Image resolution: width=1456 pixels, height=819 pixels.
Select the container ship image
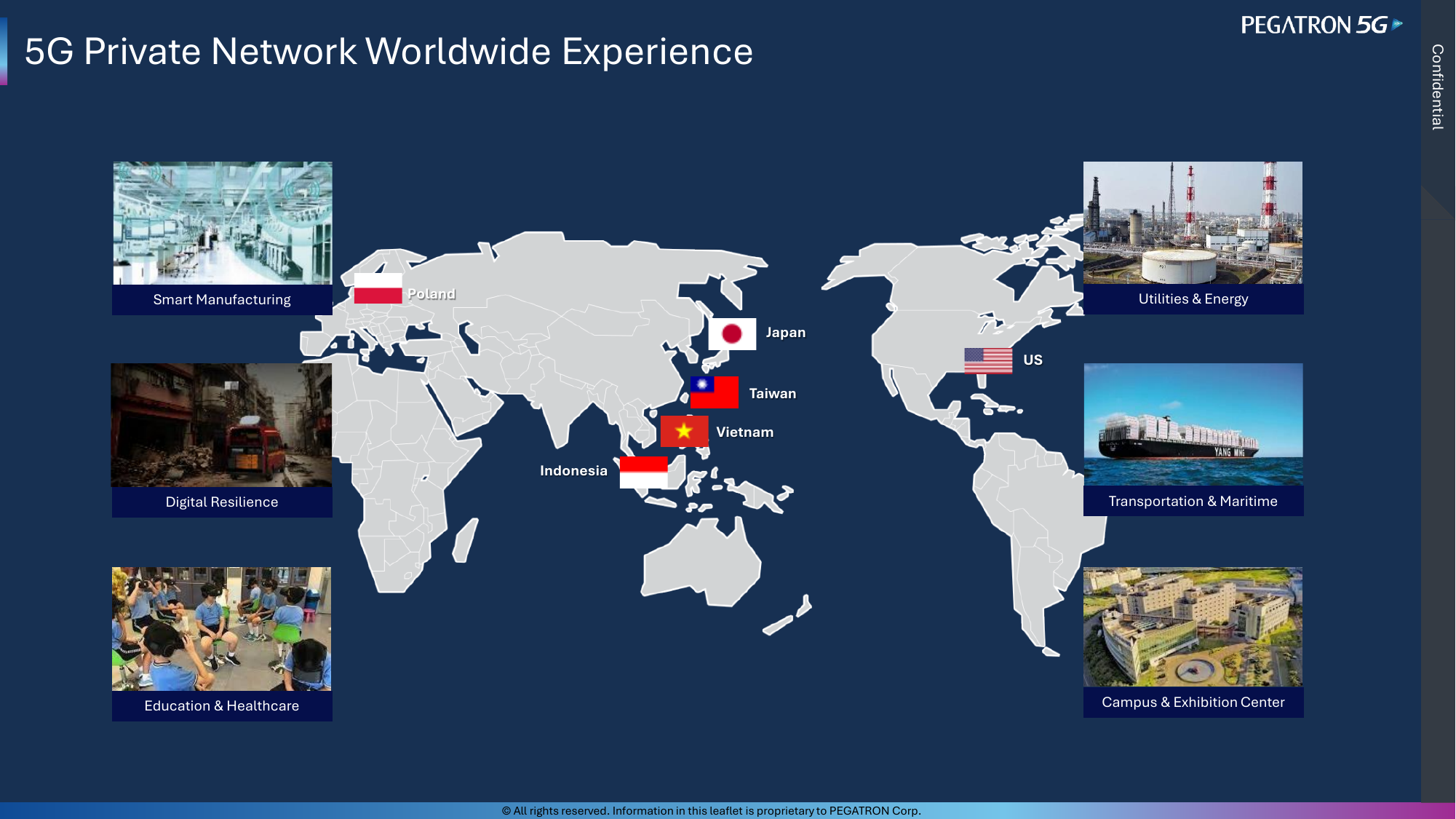point(1193,424)
